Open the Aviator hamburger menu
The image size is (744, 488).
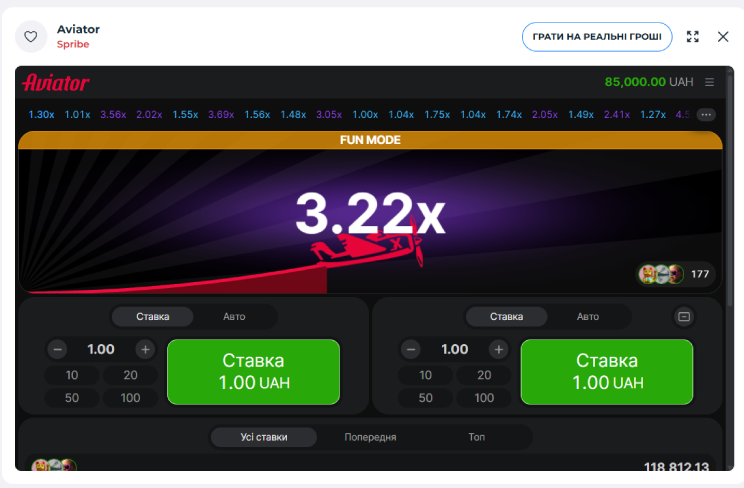pos(710,82)
